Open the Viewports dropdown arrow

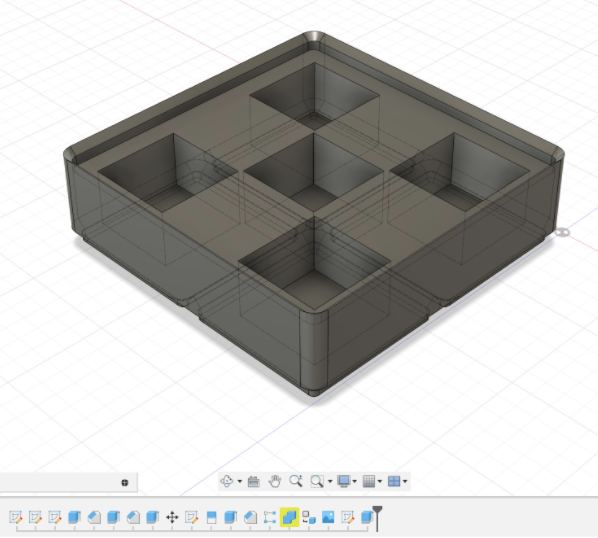click(x=405, y=482)
